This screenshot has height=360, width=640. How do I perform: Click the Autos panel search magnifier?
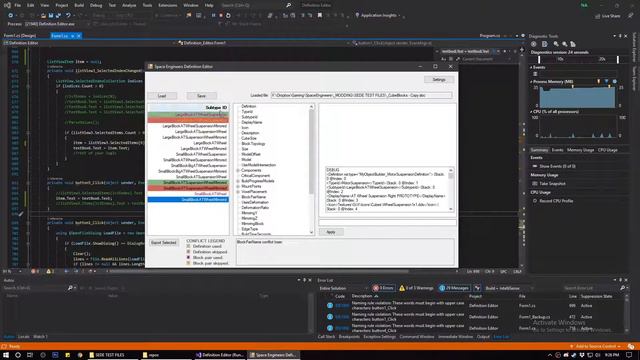pos(70,288)
